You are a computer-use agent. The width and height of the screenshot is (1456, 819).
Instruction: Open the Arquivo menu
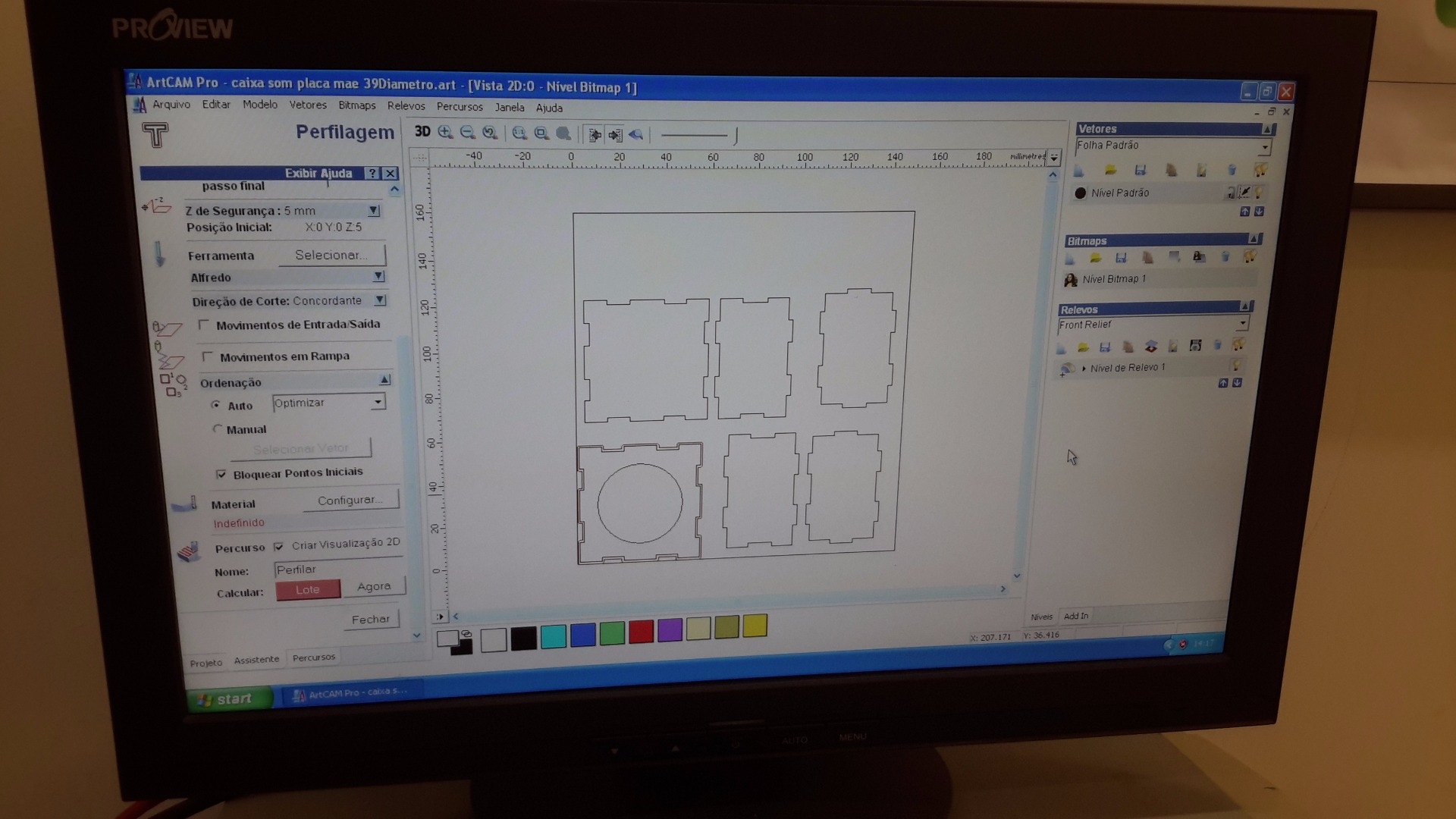point(171,105)
